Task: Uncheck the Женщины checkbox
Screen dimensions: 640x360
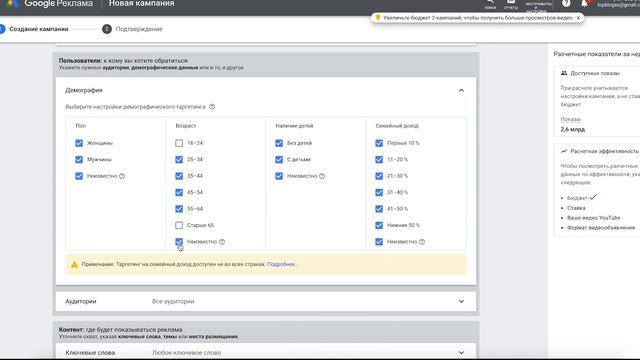Action: 79,143
